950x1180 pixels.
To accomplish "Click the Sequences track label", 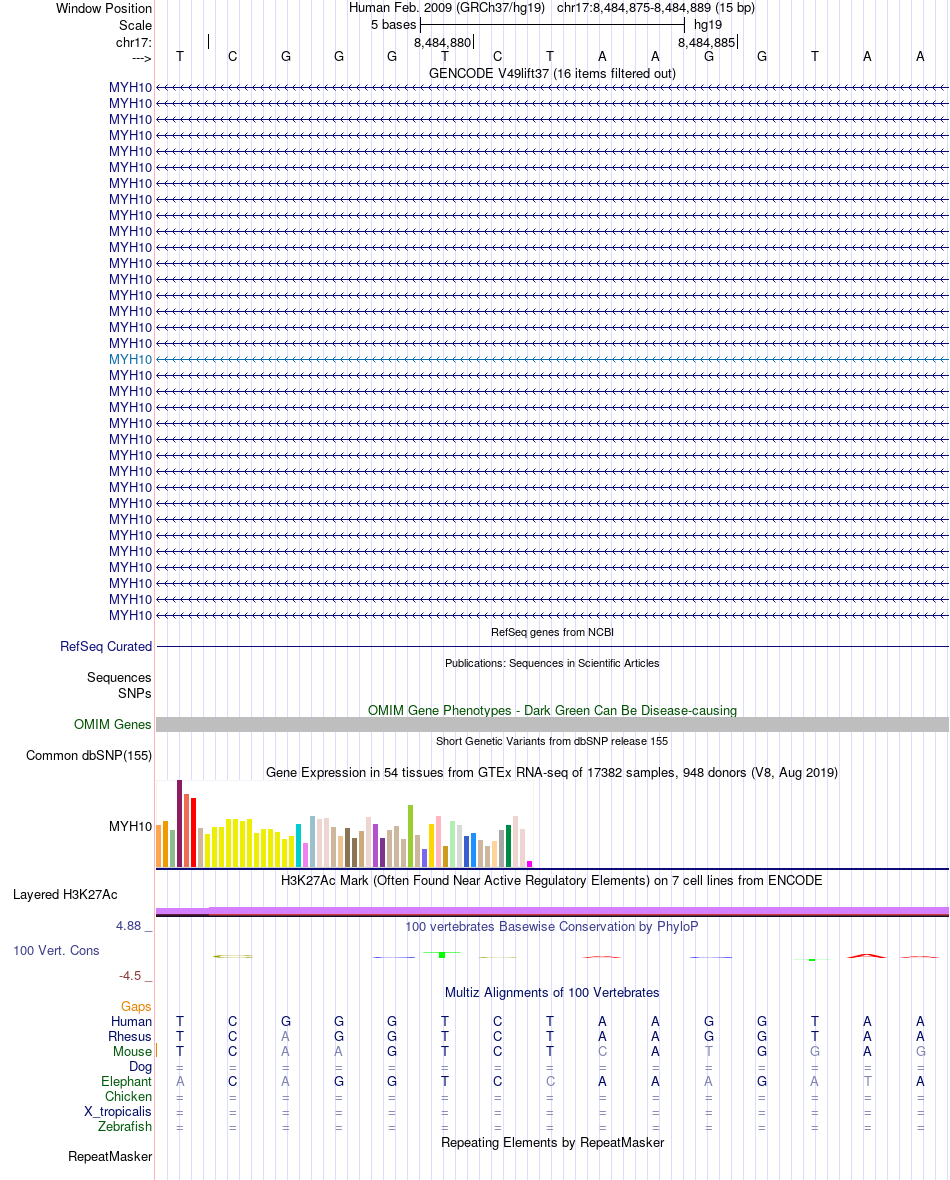I will pyautogui.click(x=119, y=677).
